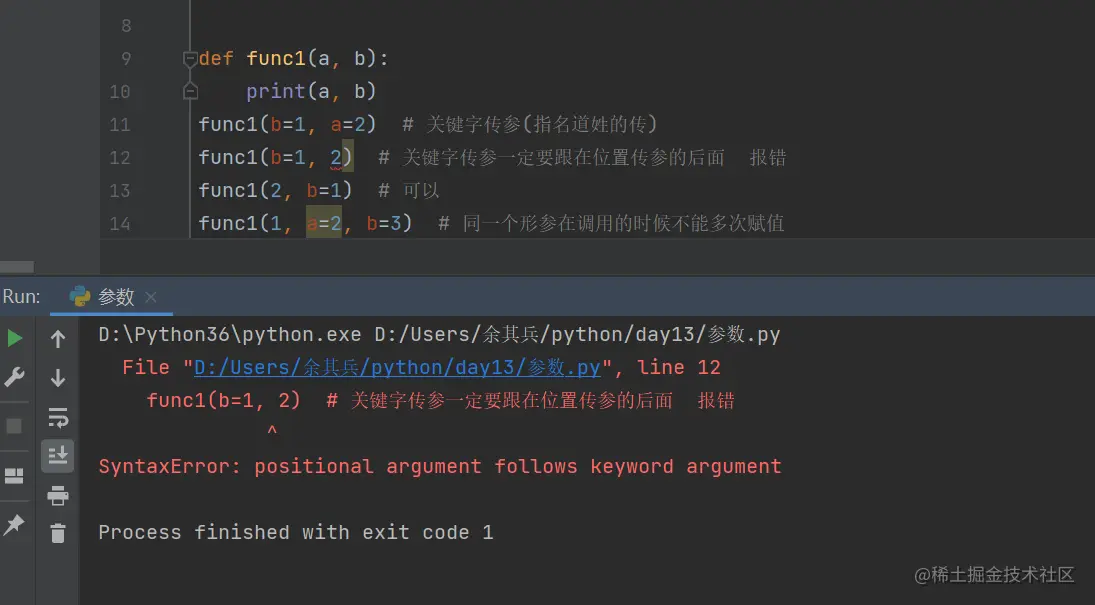The width and height of the screenshot is (1095, 605).
Task: Click Up the Stack Trace arrow
Action: 58,339
